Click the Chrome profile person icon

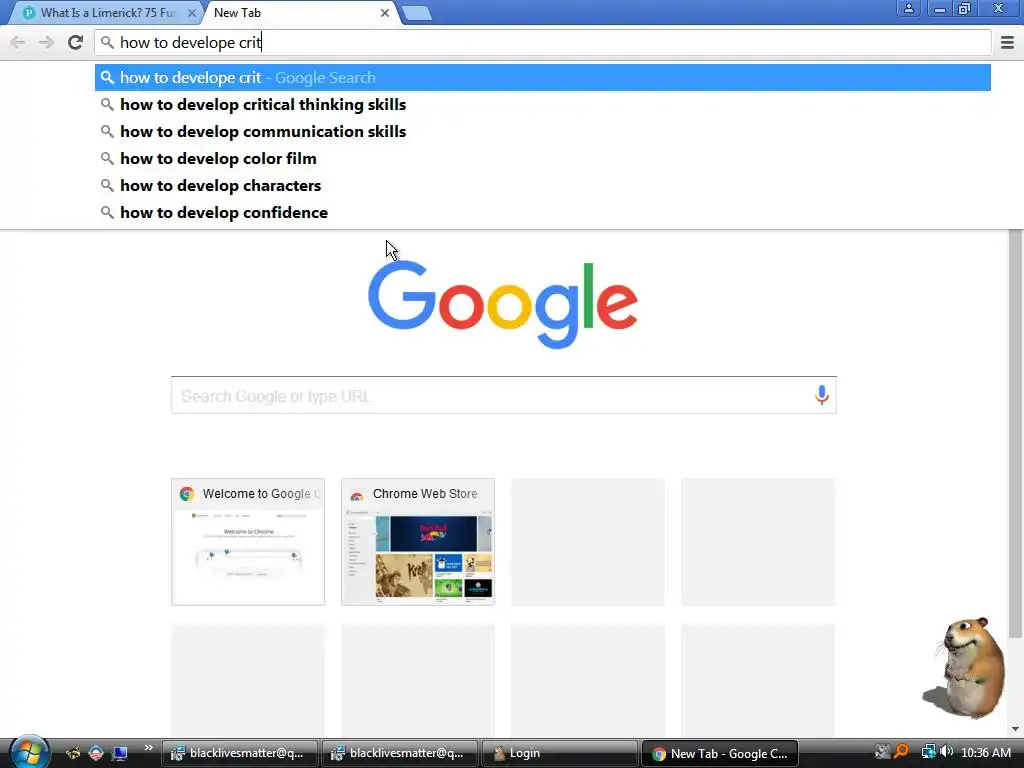[908, 8]
